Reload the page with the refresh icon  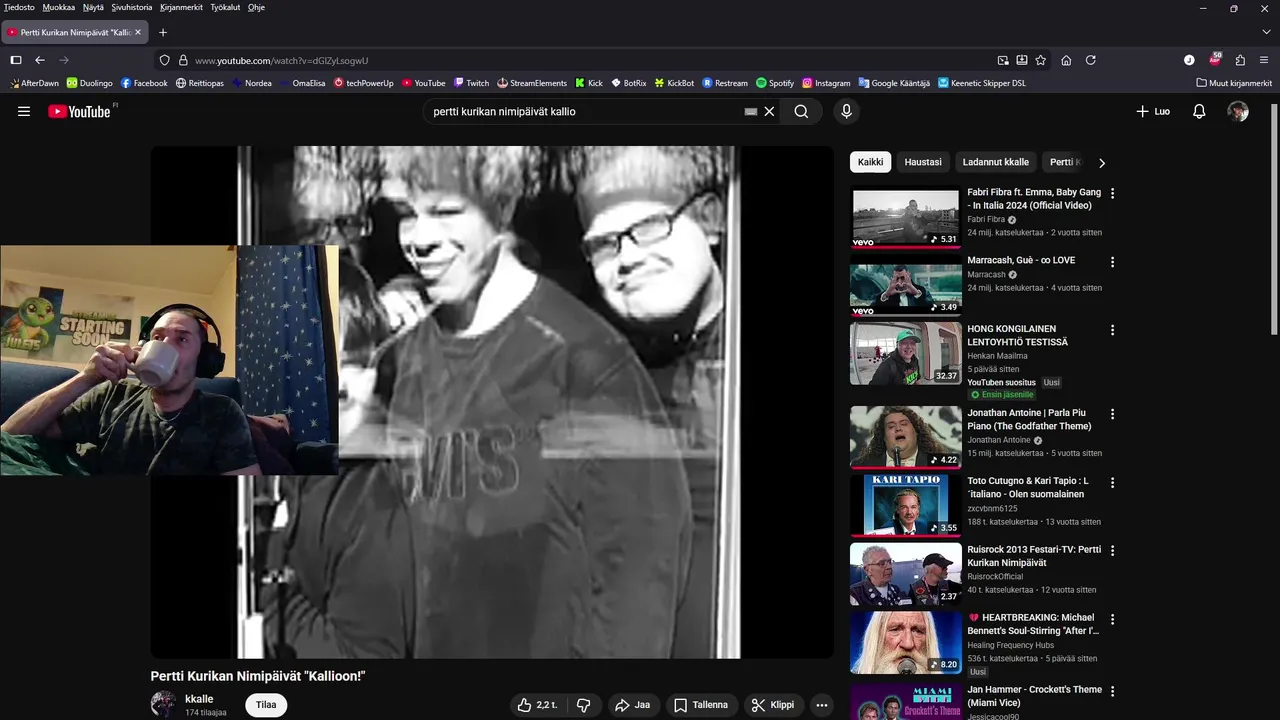pyautogui.click(x=1091, y=60)
